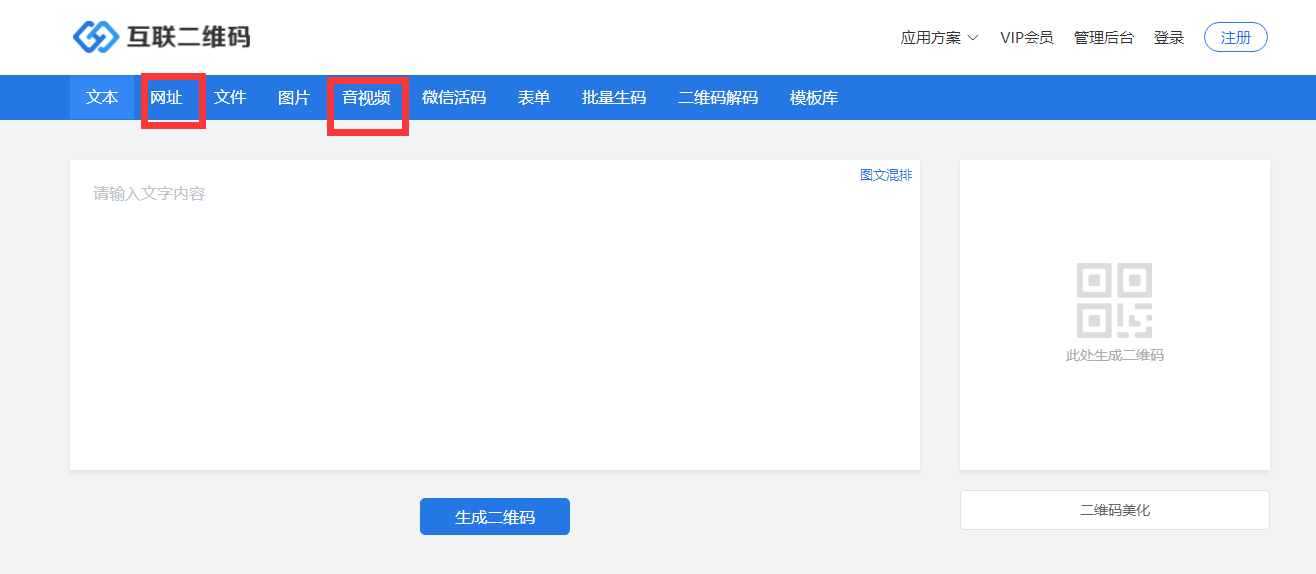Switch to the 表单 tab
Image resolution: width=1316 pixels, height=574 pixels.
point(534,98)
